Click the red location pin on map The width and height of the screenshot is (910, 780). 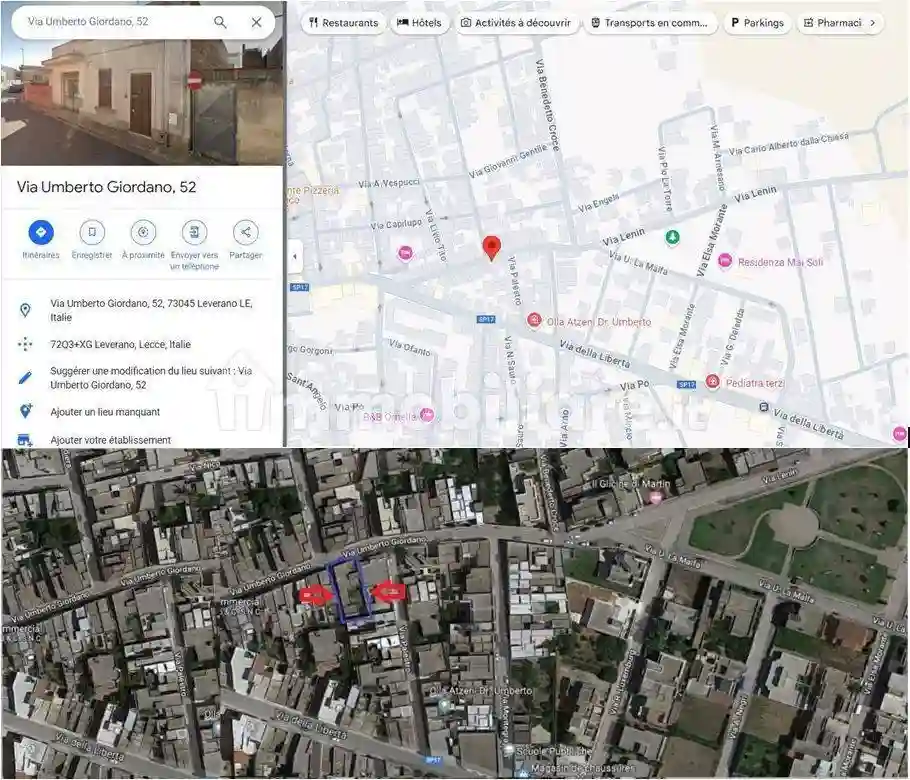click(x=491, y=248)
